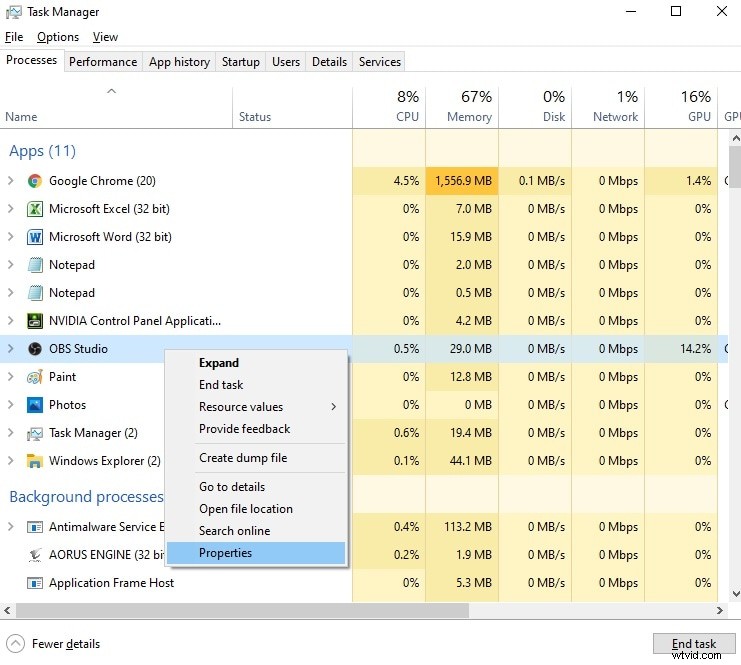Click the horizontal scrollbar thumb
This screenshot has height=665, width=741.
(x=242, y=611)
